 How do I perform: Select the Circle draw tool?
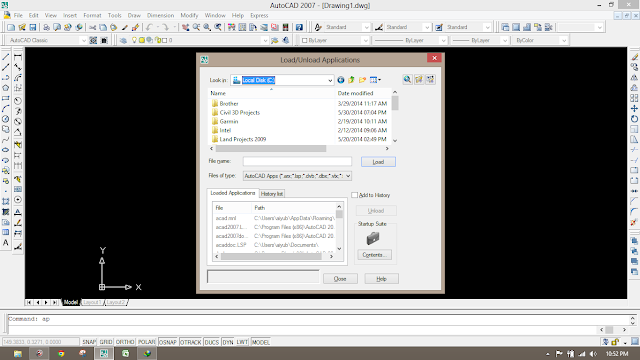[x=6, y=119]
